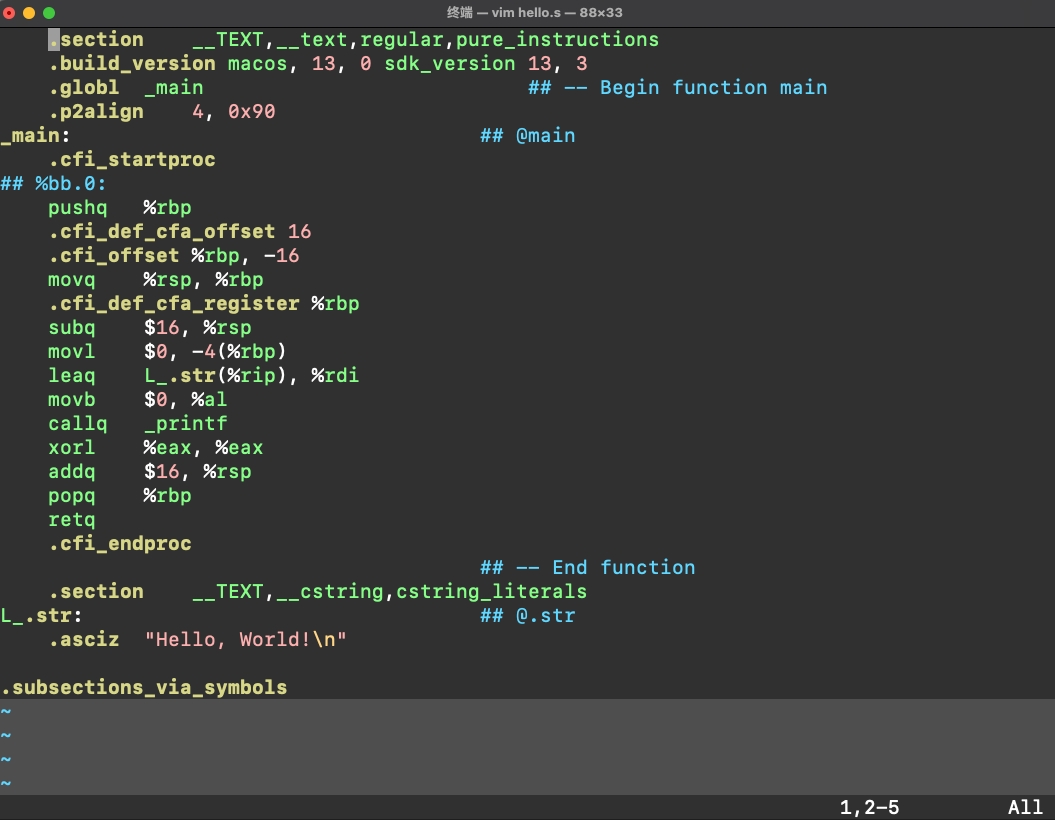Viewport: 1055px width, 820px height.
Task: Click the 'All' scroll indicator in status line
Action: coord(1025,807)
